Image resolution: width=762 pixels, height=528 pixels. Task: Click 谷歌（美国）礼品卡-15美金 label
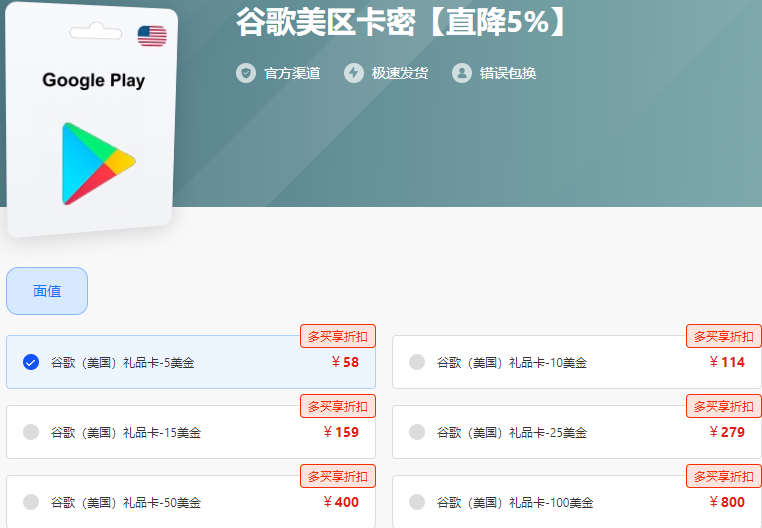126,433
